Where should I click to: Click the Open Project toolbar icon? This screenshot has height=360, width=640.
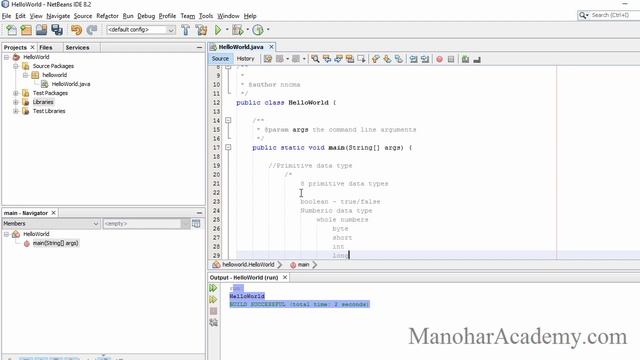click(41, 30)
